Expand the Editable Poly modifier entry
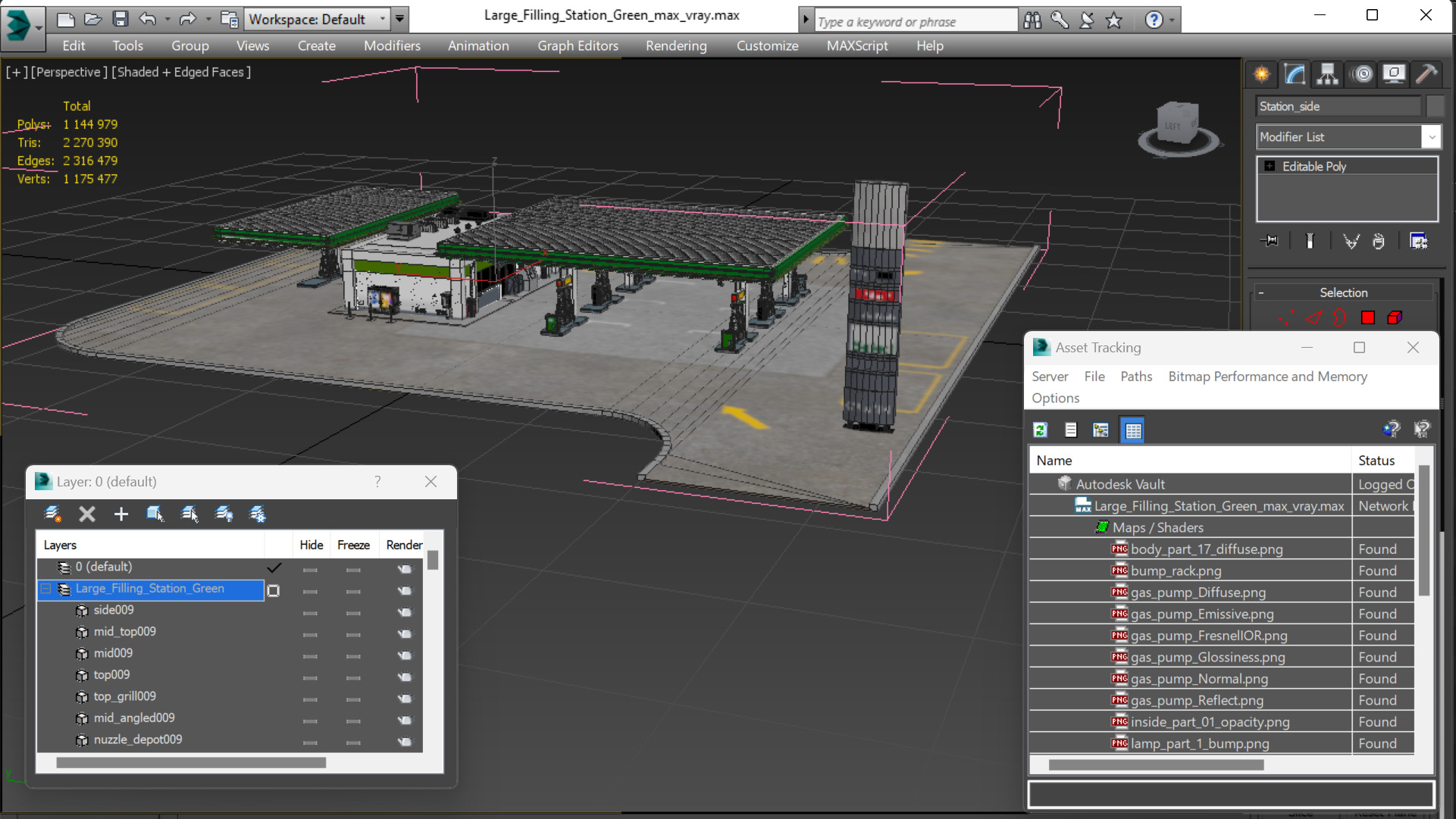Screen dimensions: 1456x819 click(1270, 166)
